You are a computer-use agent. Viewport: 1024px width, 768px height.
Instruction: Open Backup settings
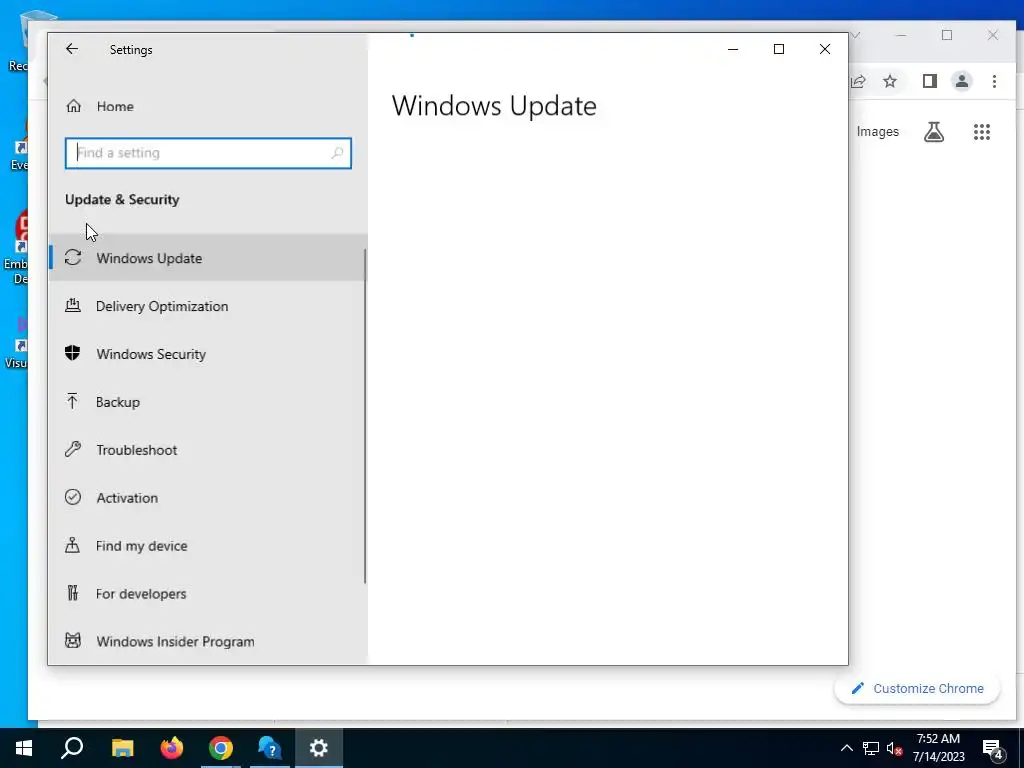point(208,402)
